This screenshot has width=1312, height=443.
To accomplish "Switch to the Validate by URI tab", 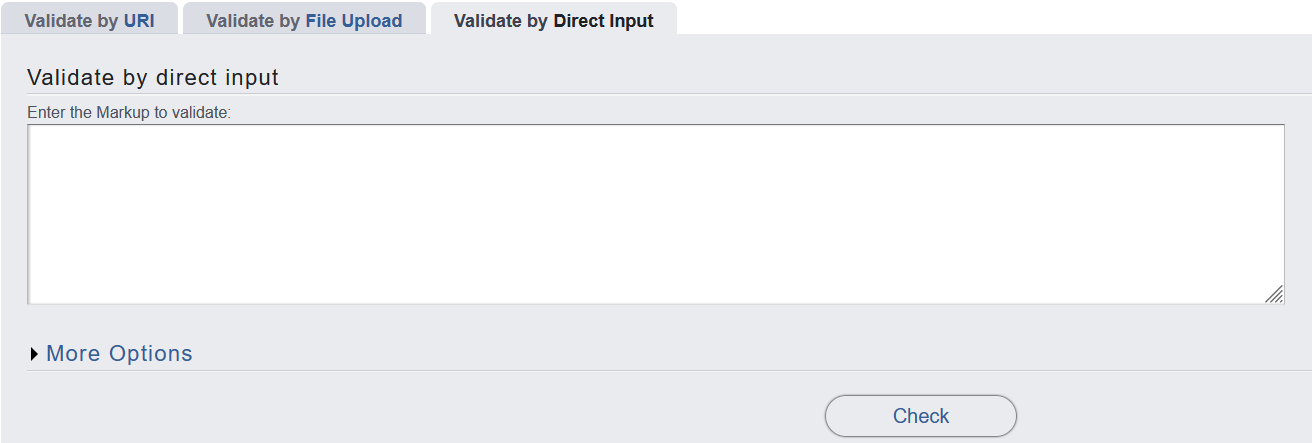I will 89,20.
